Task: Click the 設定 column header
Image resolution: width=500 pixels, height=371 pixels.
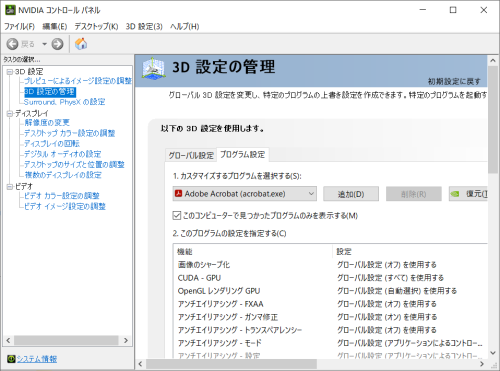Action: (x=410, y=252)
